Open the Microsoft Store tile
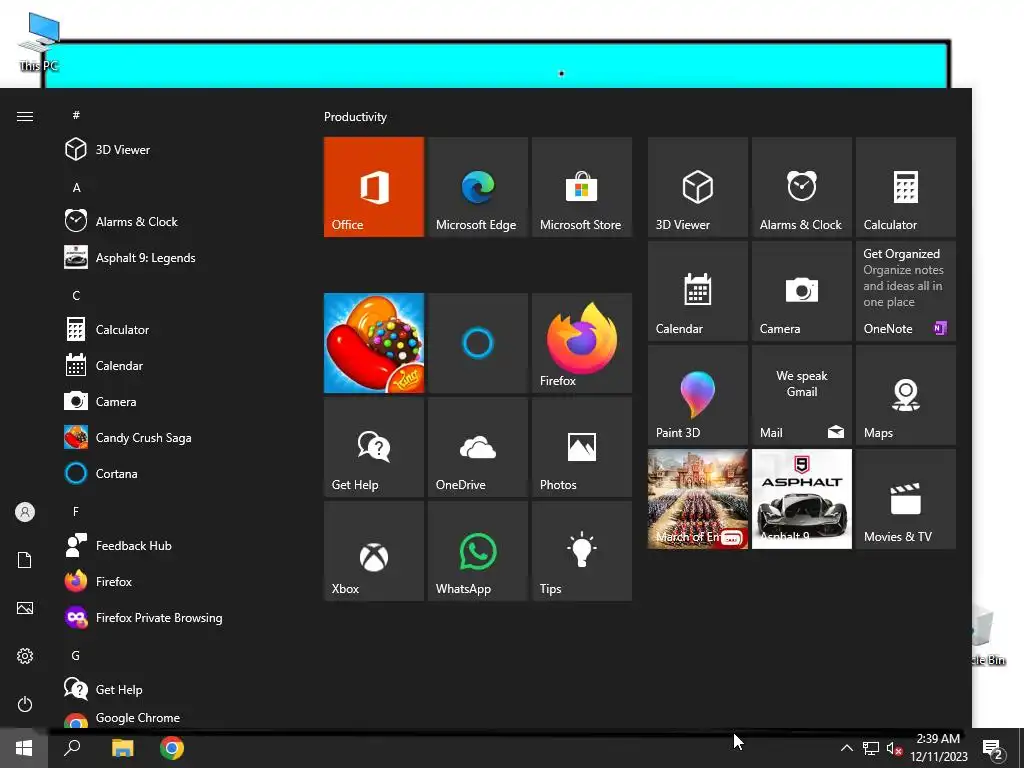 tap(581, 187)
